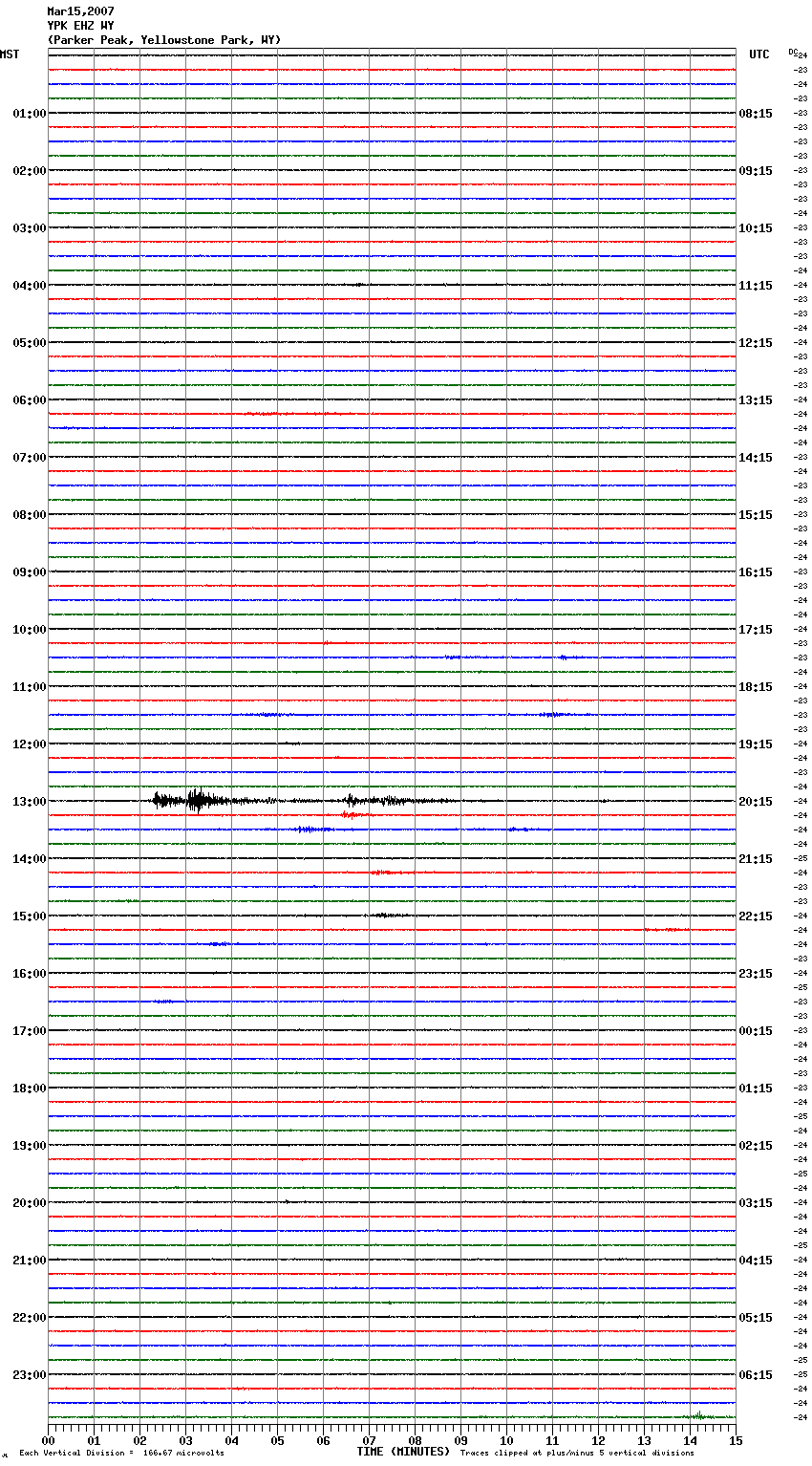
Task: Click the green signal burst on the bottom trace
Action: tap(698, 1416)
